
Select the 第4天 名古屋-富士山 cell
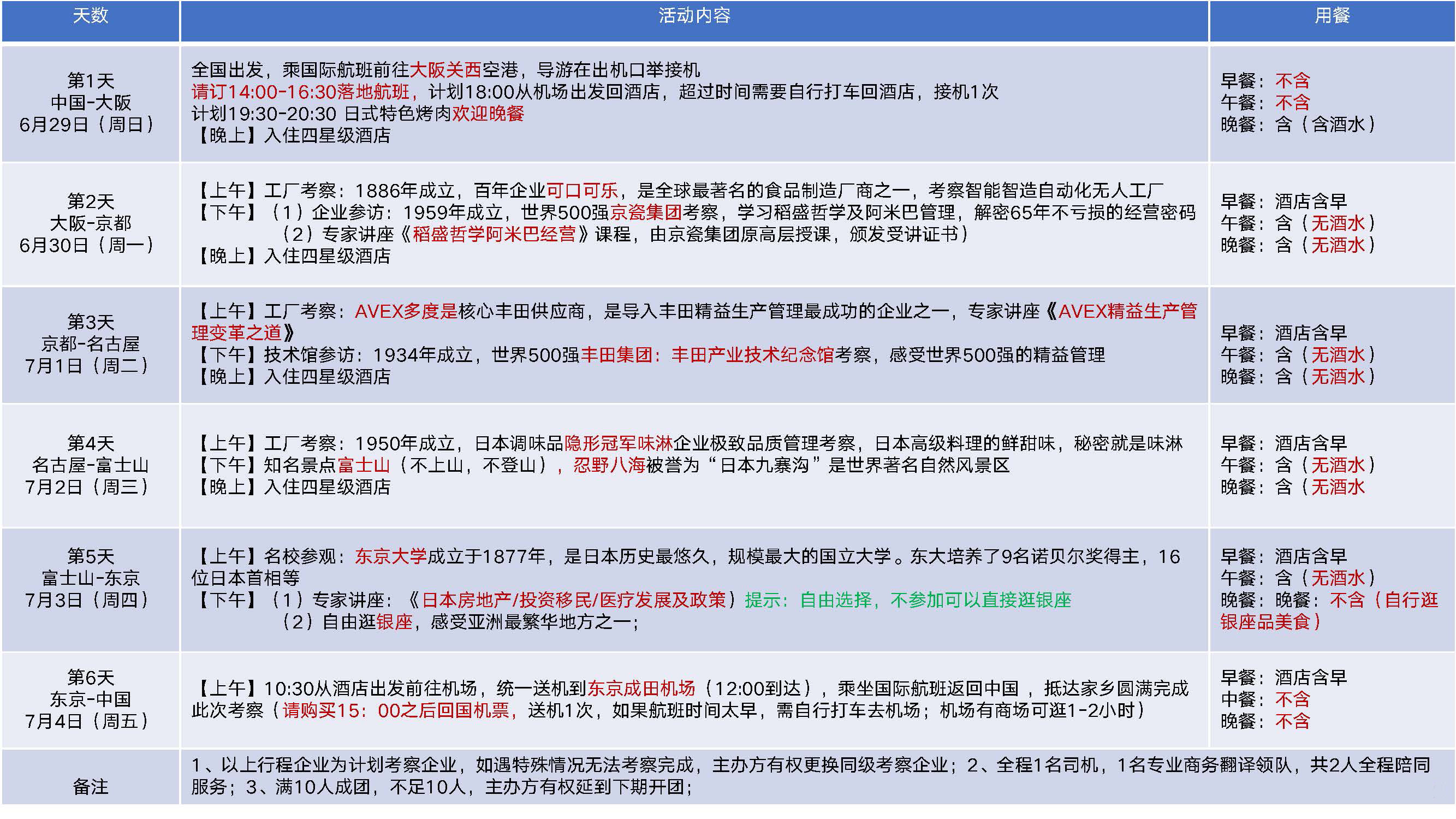coord(91,465)
